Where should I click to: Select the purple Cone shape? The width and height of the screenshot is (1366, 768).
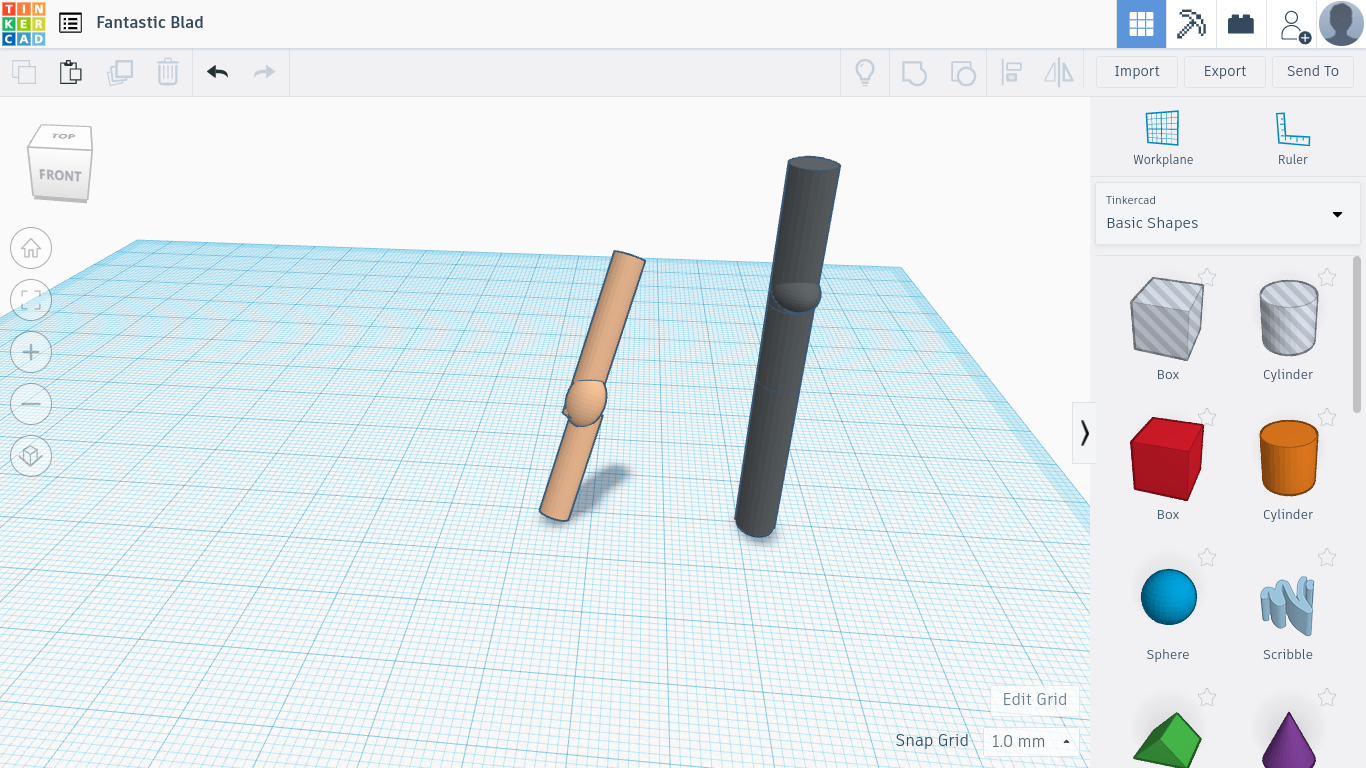pyautogui.click(x=1288, y=740)
